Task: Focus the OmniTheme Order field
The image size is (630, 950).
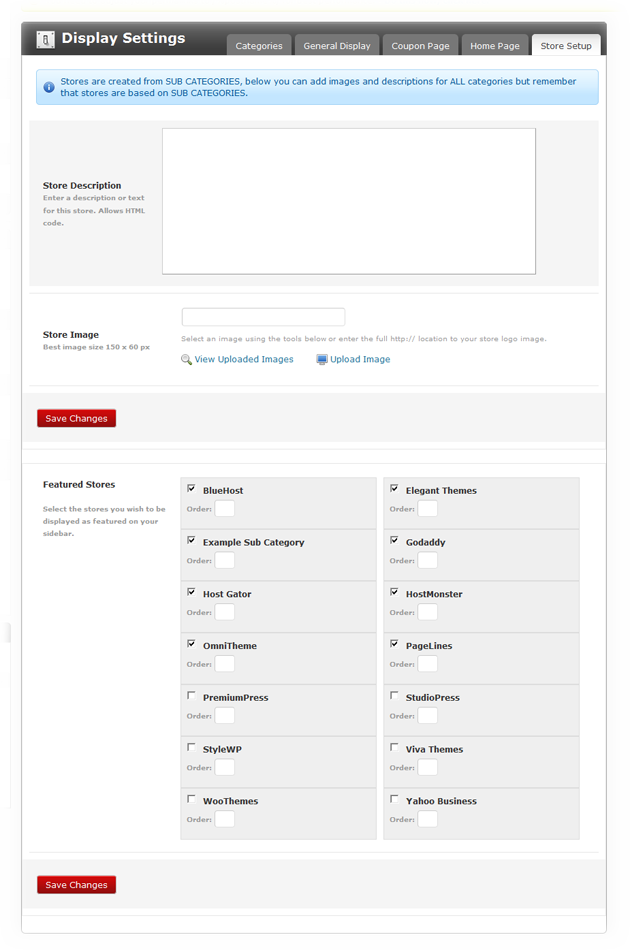Action: [225, 664]
